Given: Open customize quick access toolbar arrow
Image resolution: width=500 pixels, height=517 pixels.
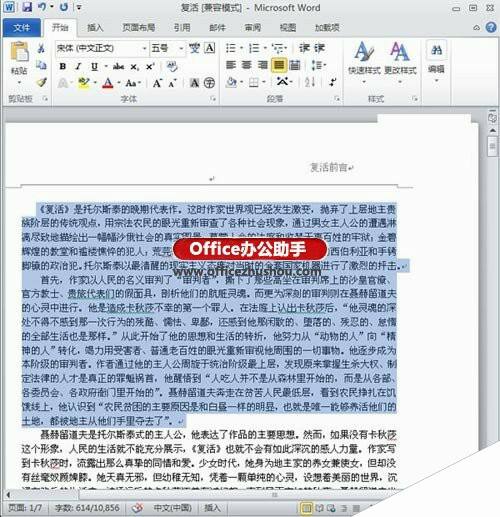Looking at the screenshot, I should (79, 7).
